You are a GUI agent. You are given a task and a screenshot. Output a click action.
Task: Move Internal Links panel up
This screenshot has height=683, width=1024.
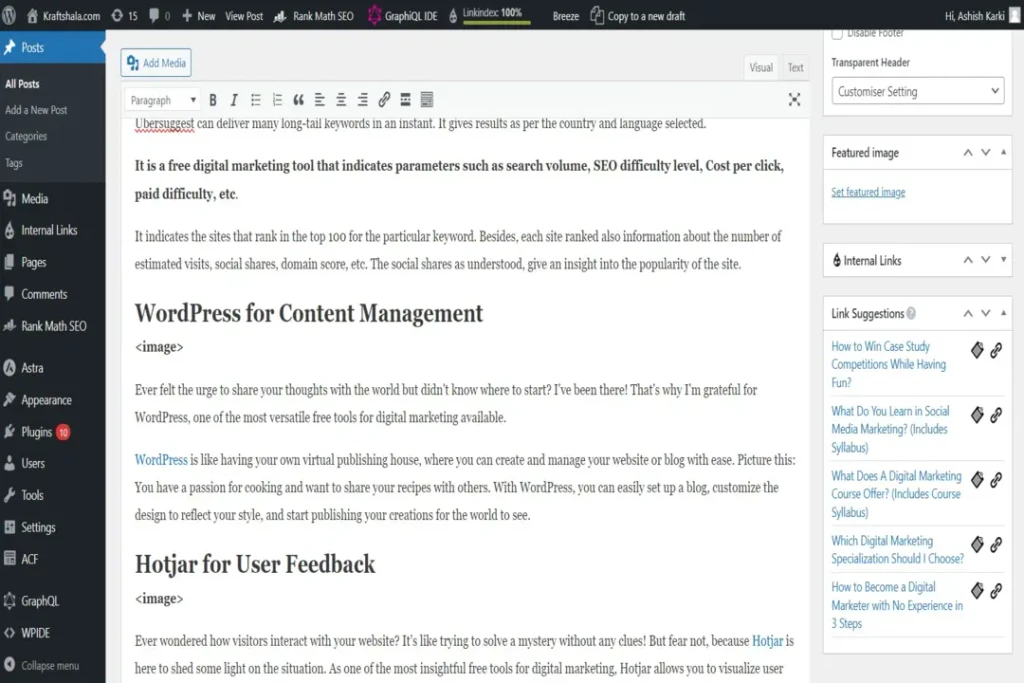click(968, 260)
